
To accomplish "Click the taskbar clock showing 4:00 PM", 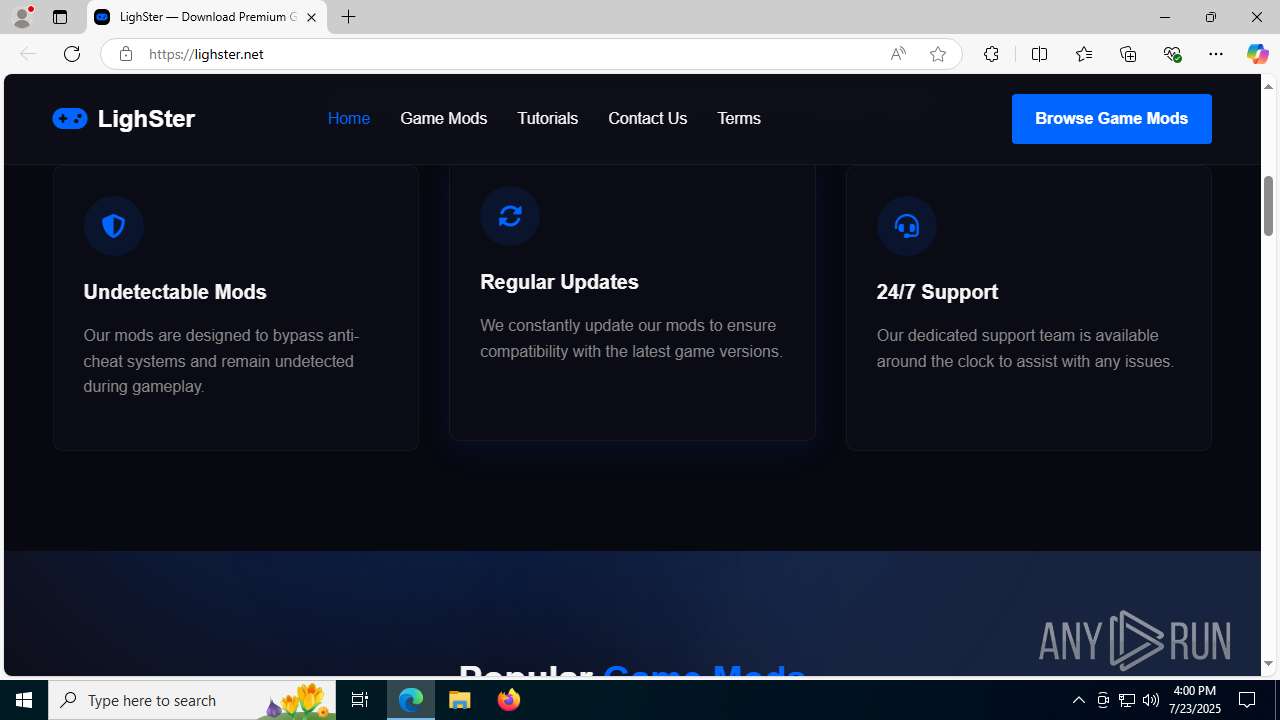I will (x=1194, y=700).
